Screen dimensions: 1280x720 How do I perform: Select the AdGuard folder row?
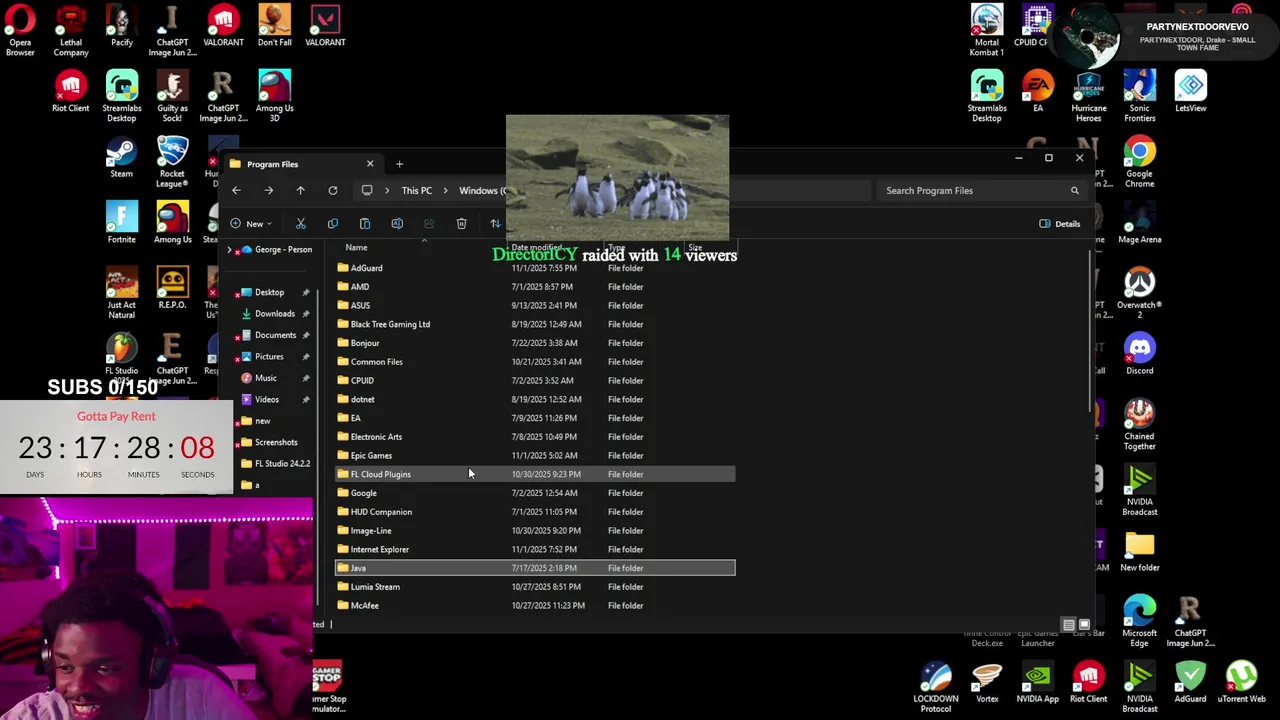[535, 268]
